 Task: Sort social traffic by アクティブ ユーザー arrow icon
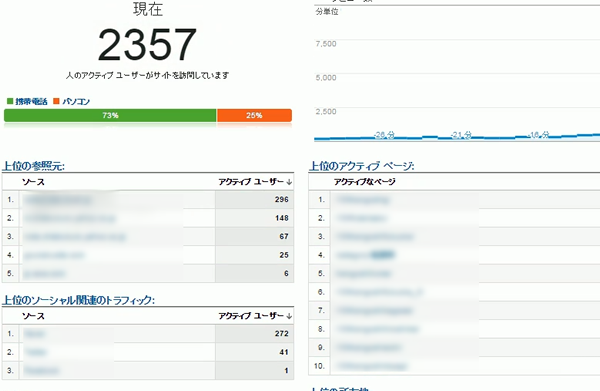pos(289,316)
